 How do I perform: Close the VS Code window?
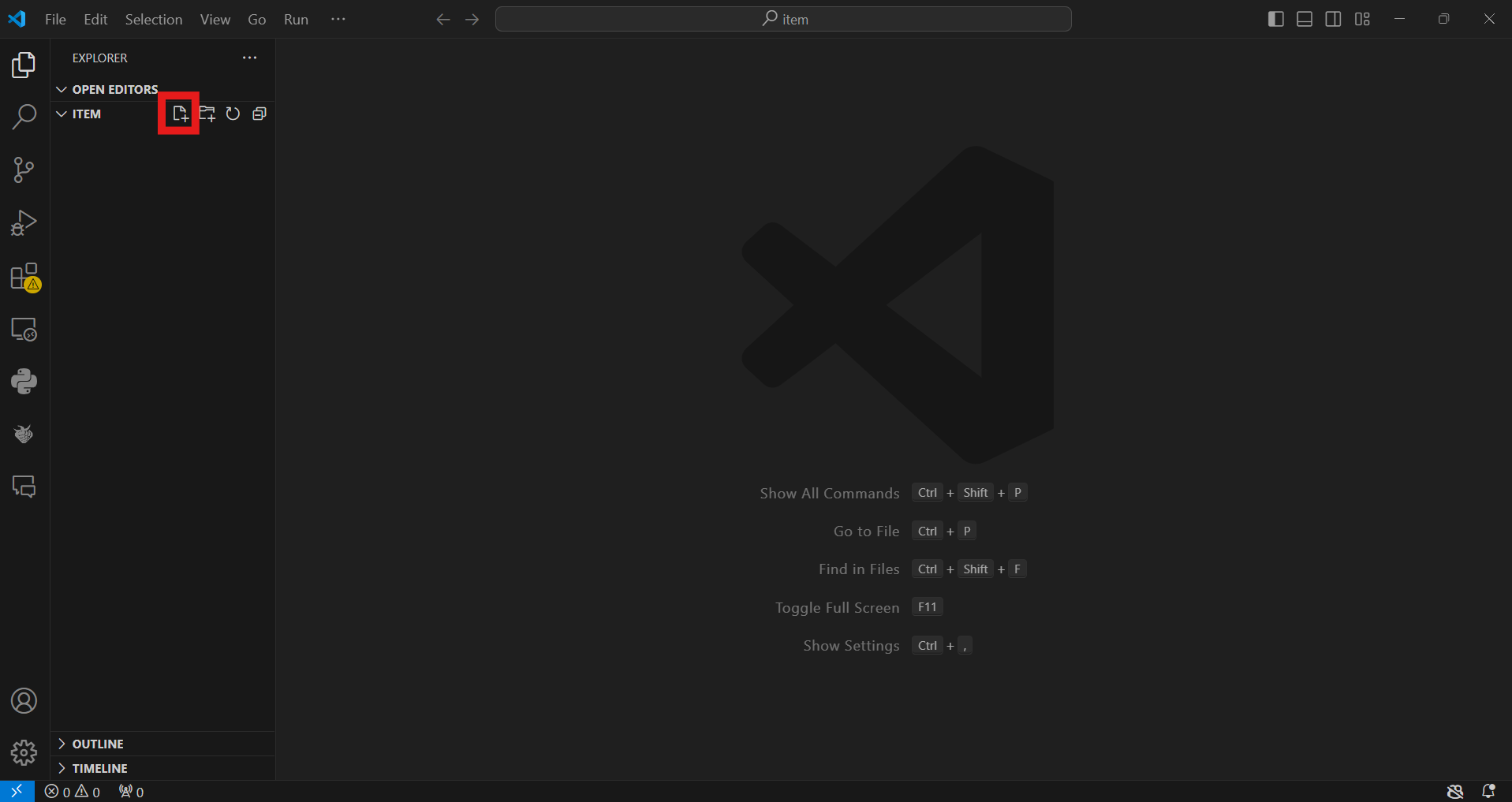point(1489,19)
